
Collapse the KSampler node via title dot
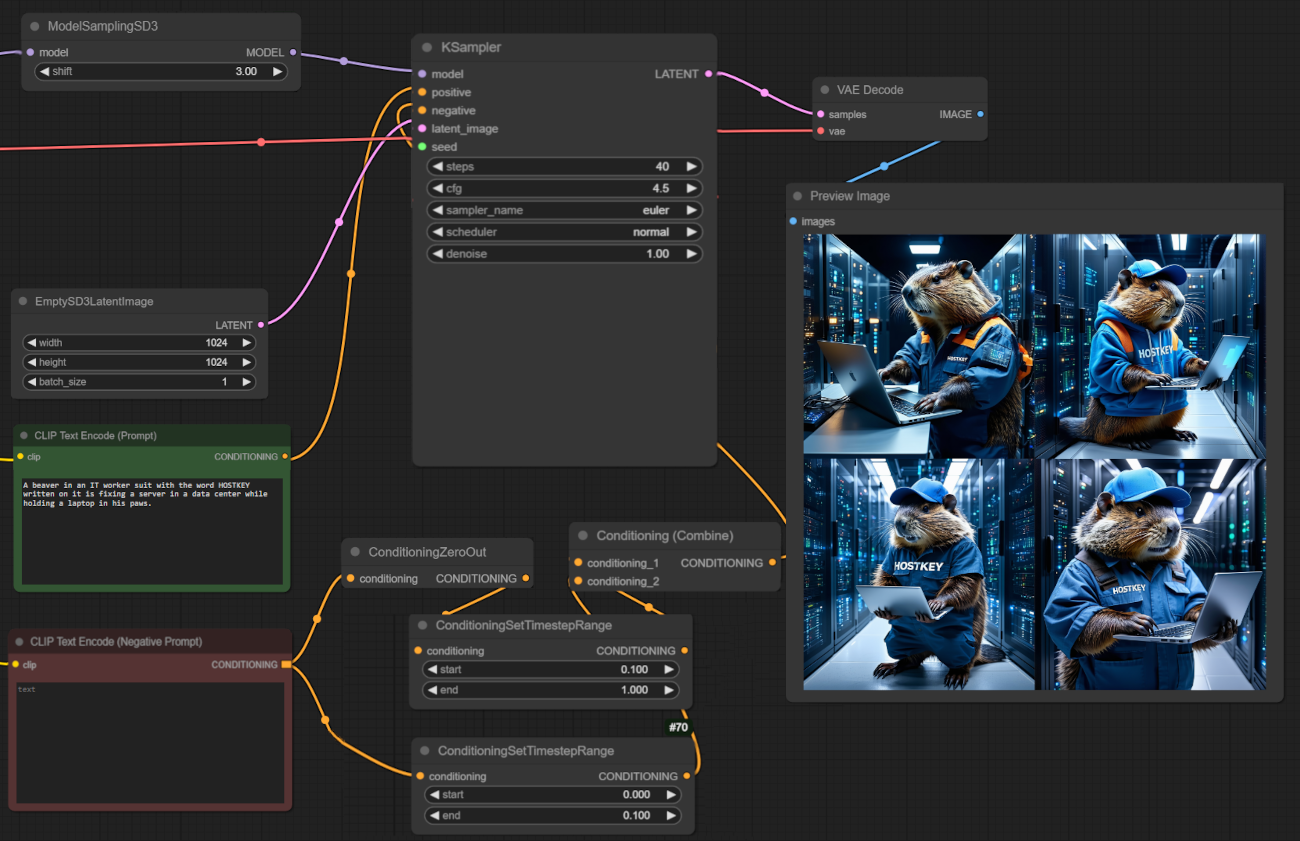[x=428, y=48]
